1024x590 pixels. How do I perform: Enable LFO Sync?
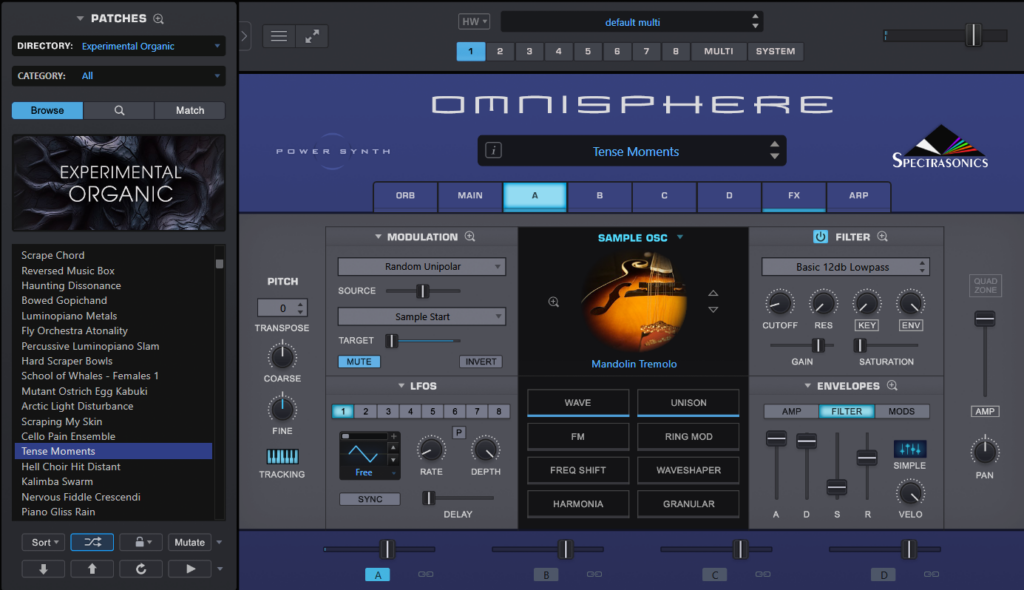point(369,499)
